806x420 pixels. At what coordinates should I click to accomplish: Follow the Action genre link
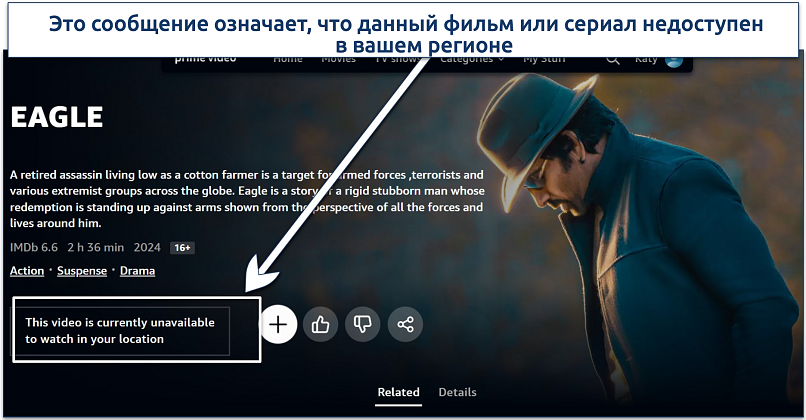pyautogui.click(x=27, y=271)
